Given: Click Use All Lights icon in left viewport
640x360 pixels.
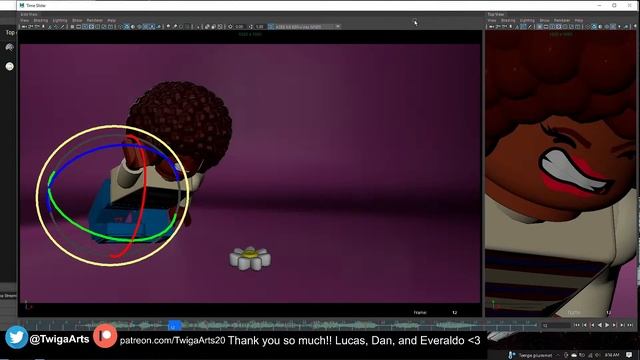Looking at the screenshot, I should pyautogui.click(x=152, y=27).
